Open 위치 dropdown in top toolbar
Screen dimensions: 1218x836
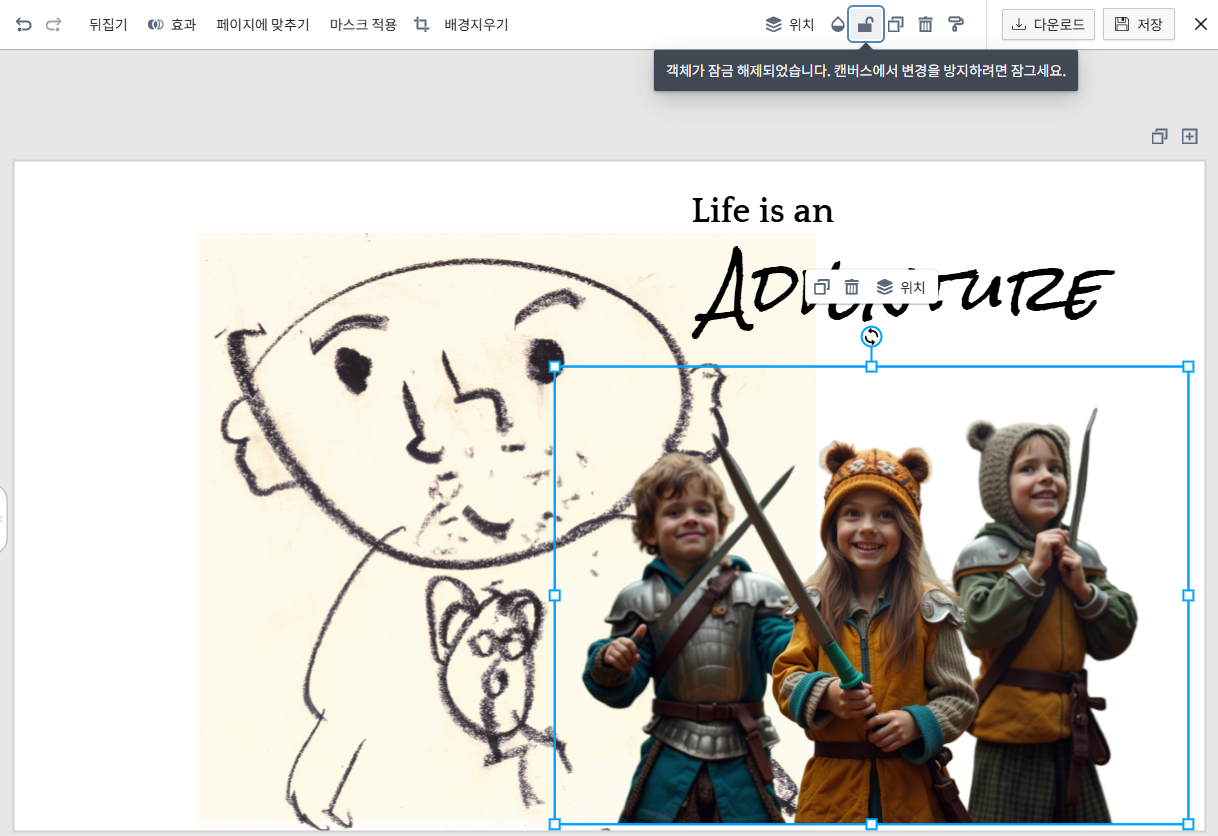point(790,24)
